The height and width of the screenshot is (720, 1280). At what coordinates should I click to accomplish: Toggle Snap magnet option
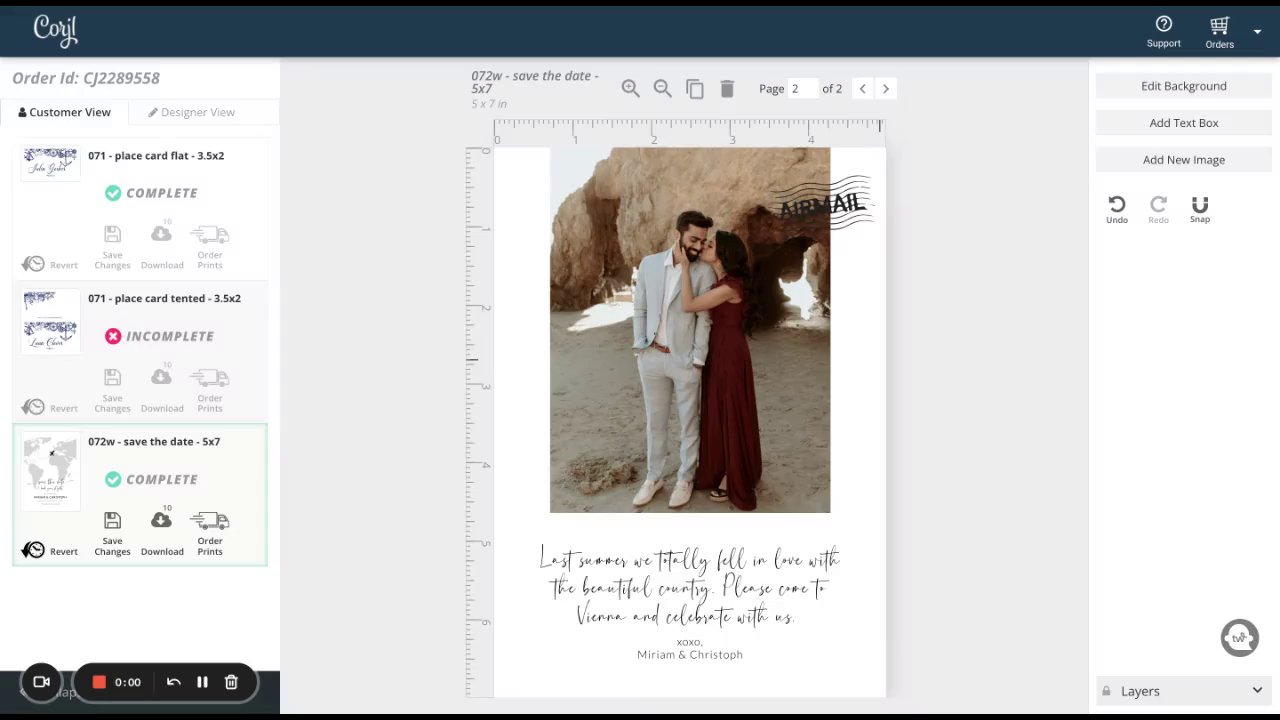[x=1200, y=209]
